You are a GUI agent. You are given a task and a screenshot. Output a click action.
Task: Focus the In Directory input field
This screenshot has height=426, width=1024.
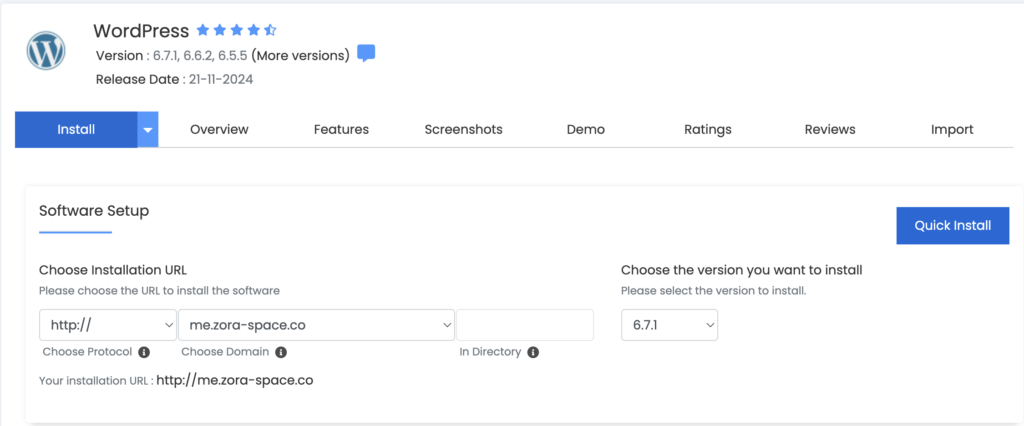(x=525, y=325)
